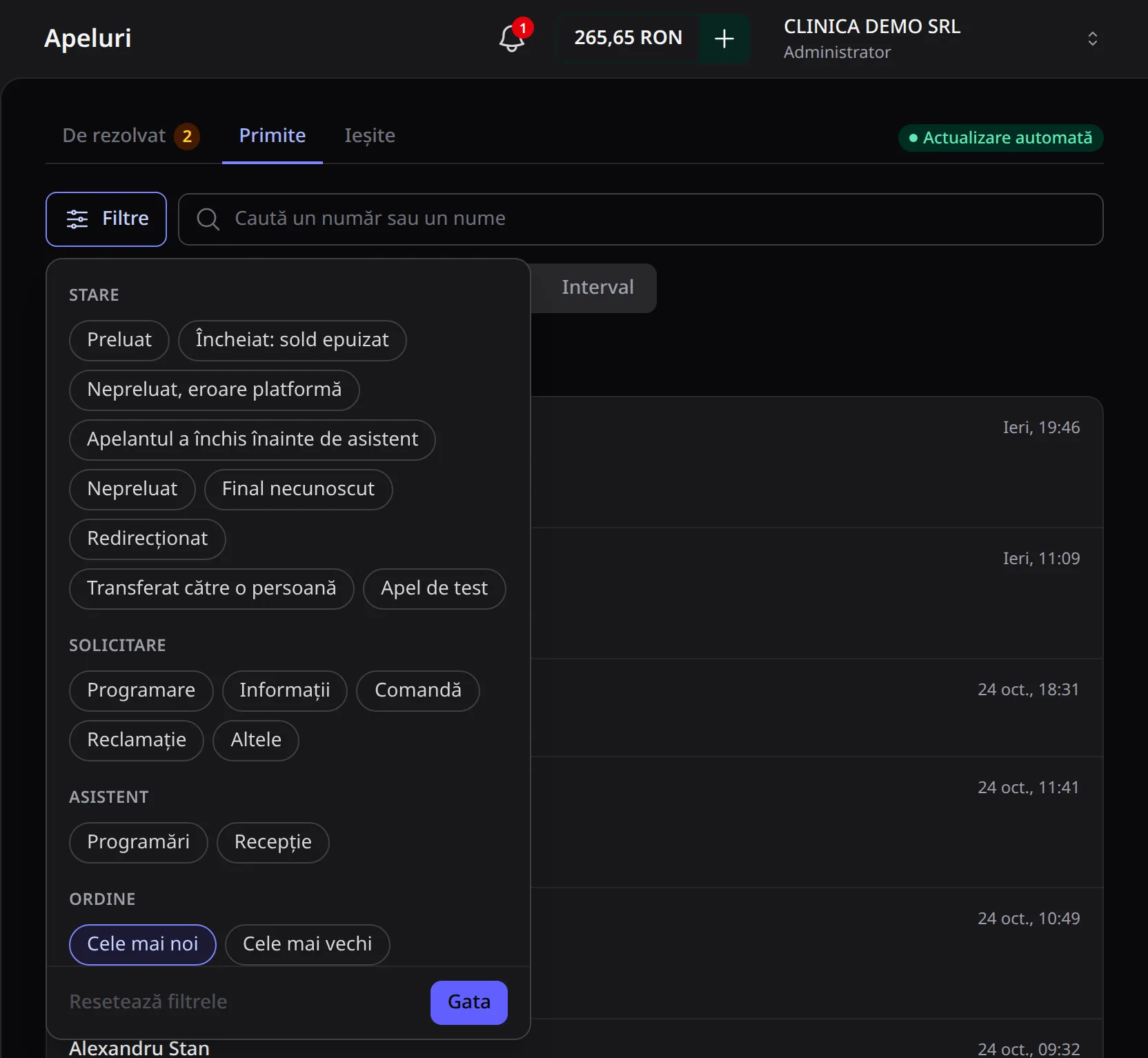Focus the number or name search field
This screenshot has width=1148, height=1058.
[640, 219]
